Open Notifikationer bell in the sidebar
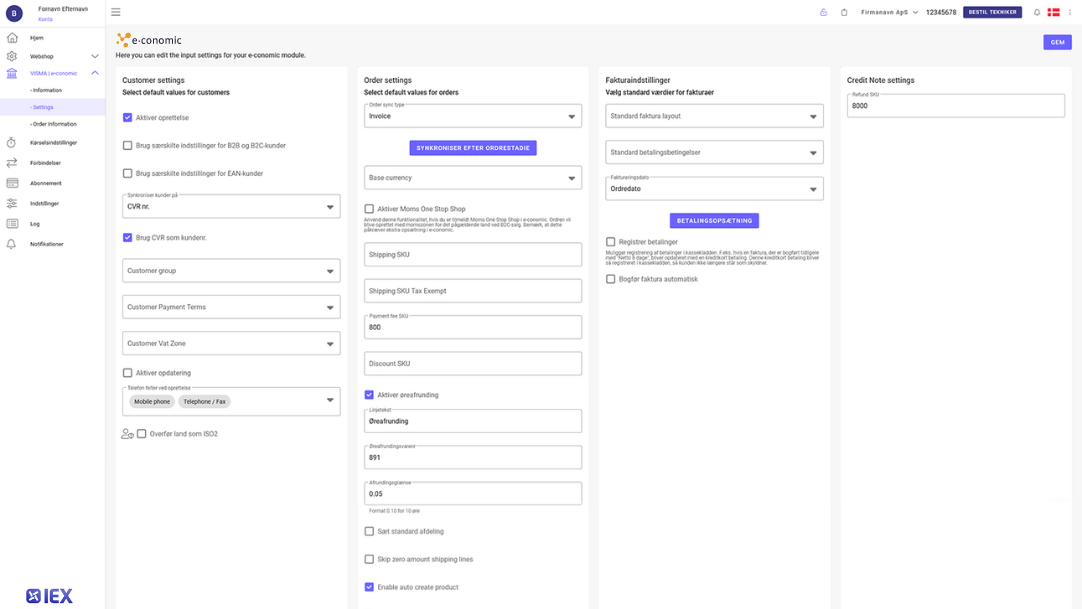 click(12, 243)
